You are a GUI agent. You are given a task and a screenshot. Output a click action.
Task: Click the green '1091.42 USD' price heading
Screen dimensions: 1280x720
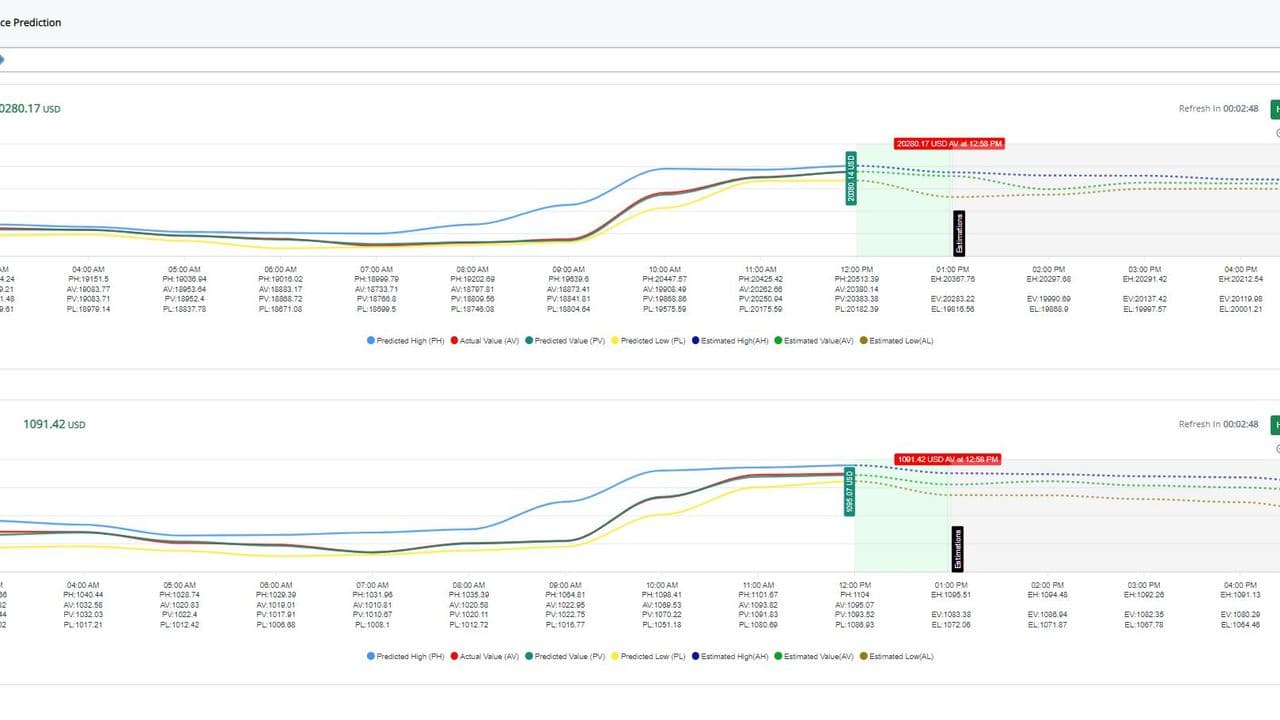tap(54, 424)
